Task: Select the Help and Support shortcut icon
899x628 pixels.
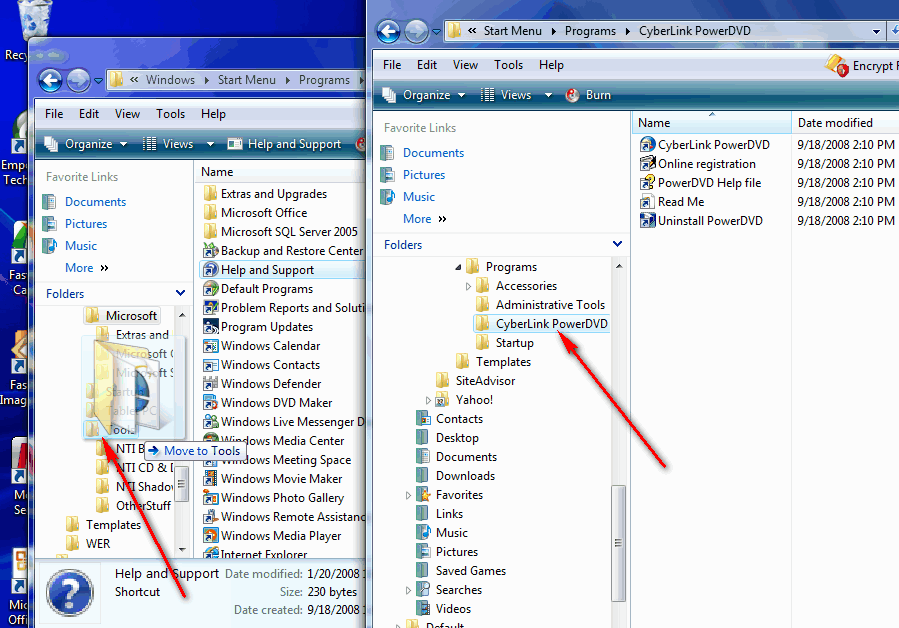Action: 210,270
